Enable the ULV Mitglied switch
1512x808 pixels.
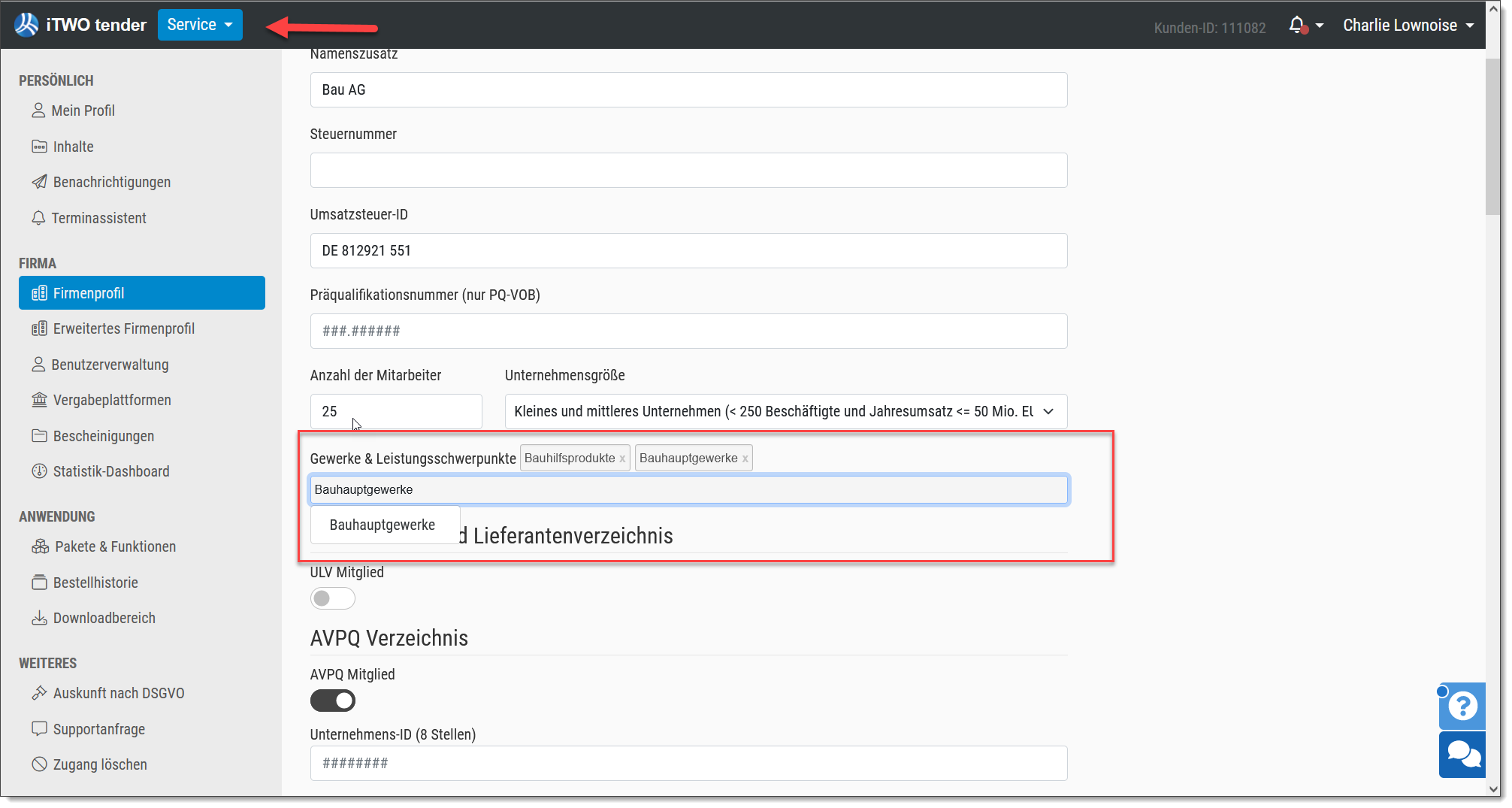(x=332, y=598)
